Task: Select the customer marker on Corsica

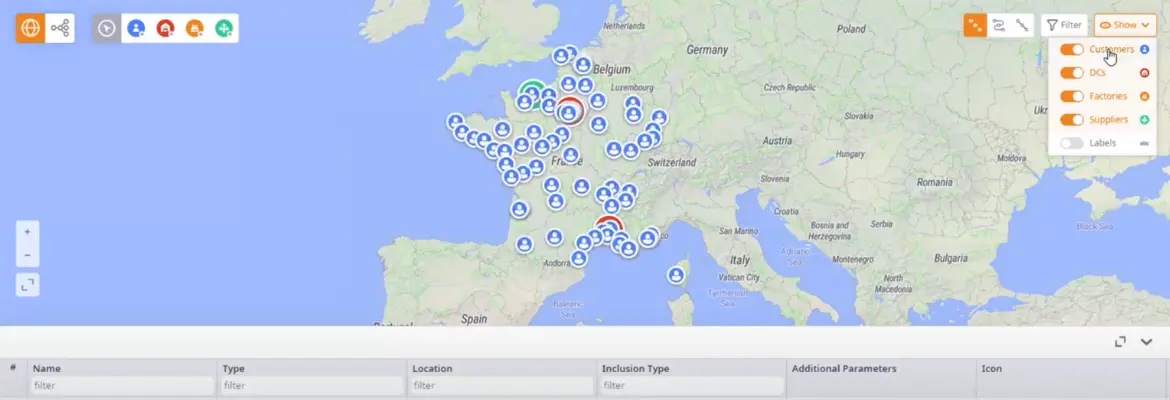Action: click(676, 275)
